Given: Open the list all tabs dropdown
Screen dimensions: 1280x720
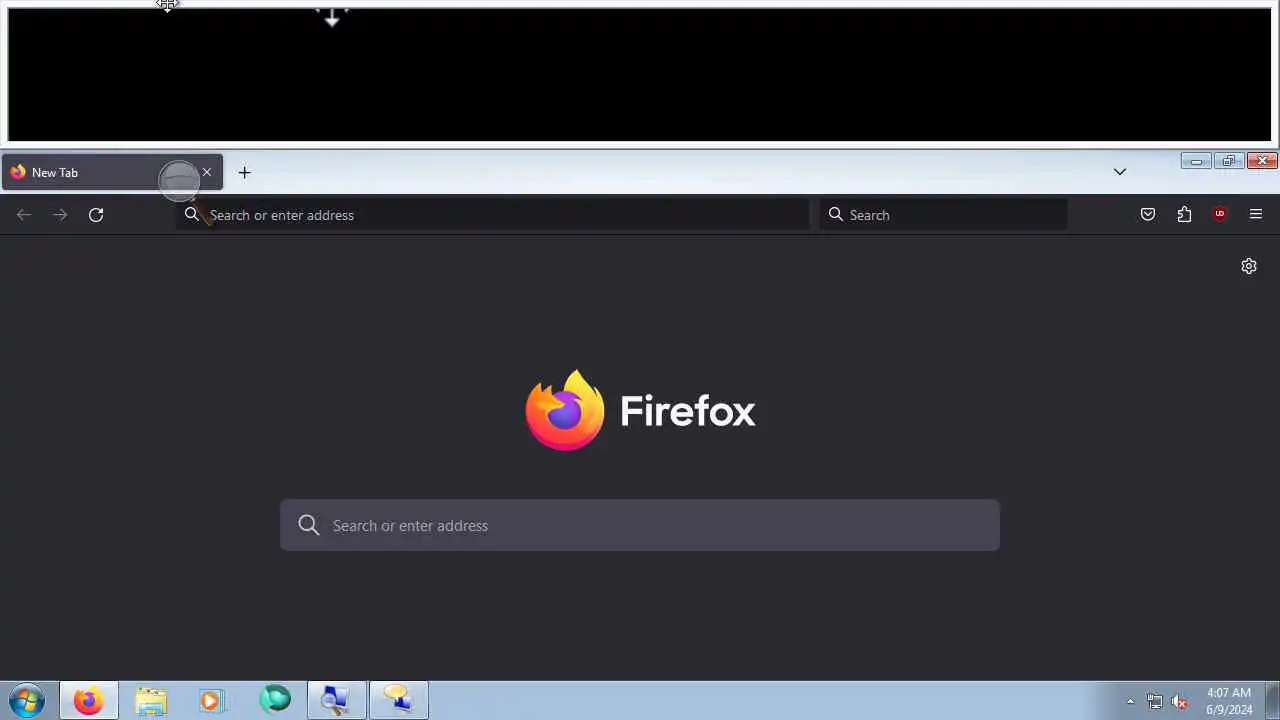Looking at the screenshot, I should tap(1120, 172).
